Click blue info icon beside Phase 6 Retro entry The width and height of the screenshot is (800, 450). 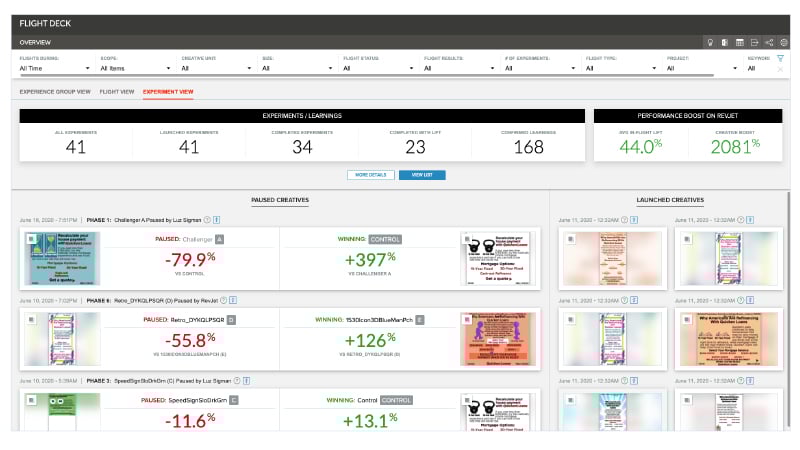[234, 298]
